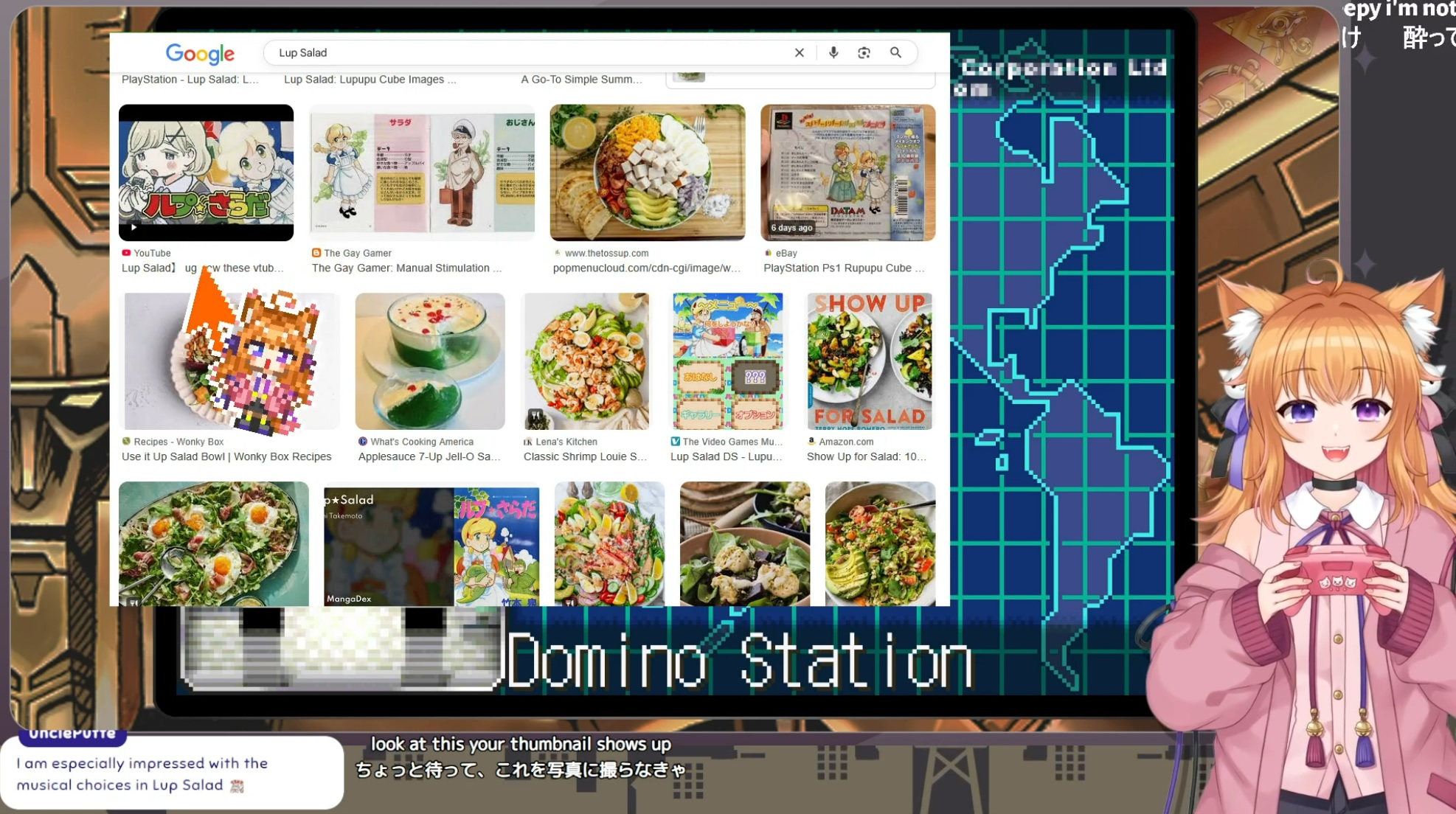Open Applesauce 7-Up Jell-O salad image
This screenshot has width=1456, height=814.
[430, 361]
